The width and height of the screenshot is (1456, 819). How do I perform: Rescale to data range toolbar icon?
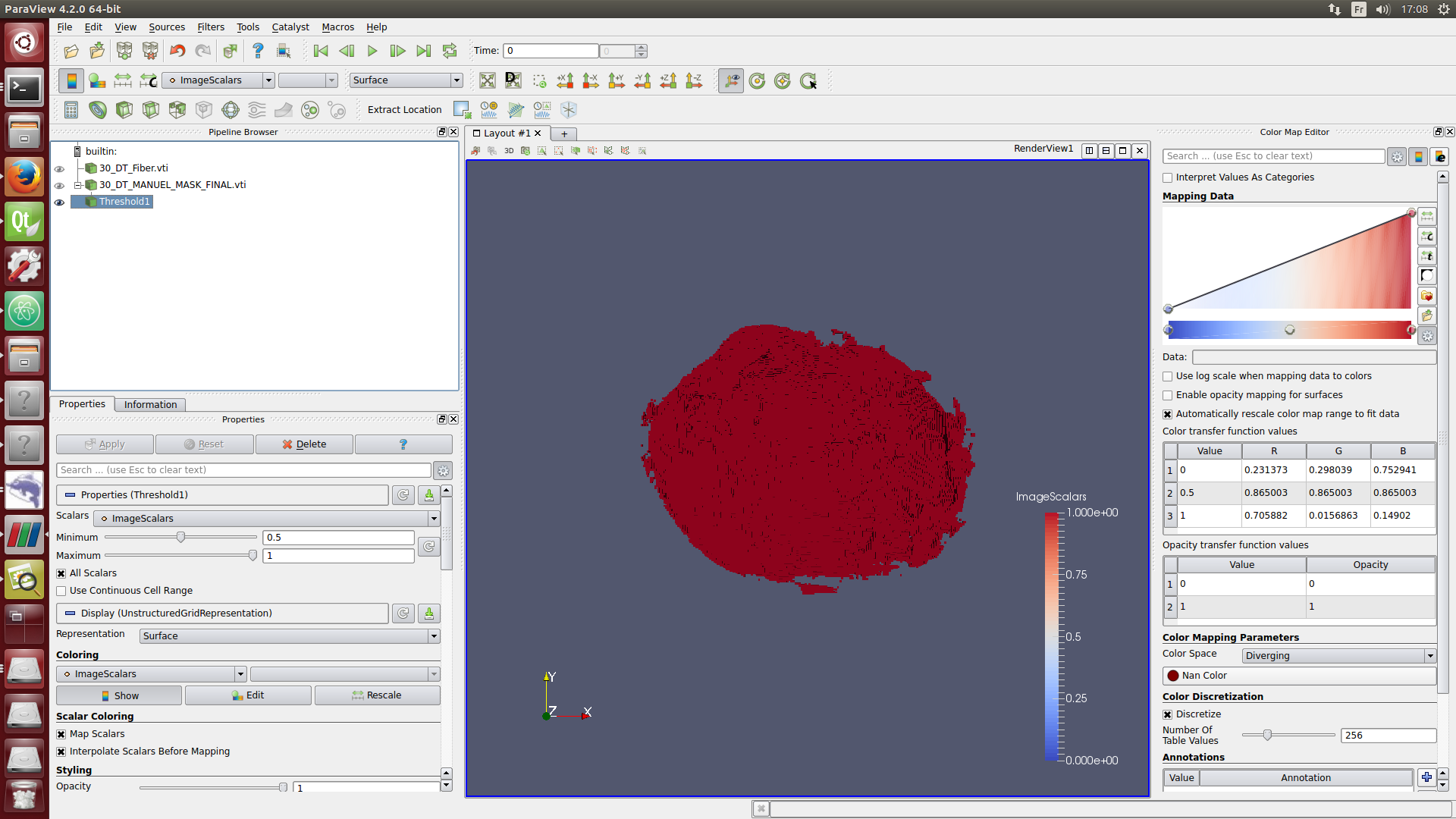[123, 80]
